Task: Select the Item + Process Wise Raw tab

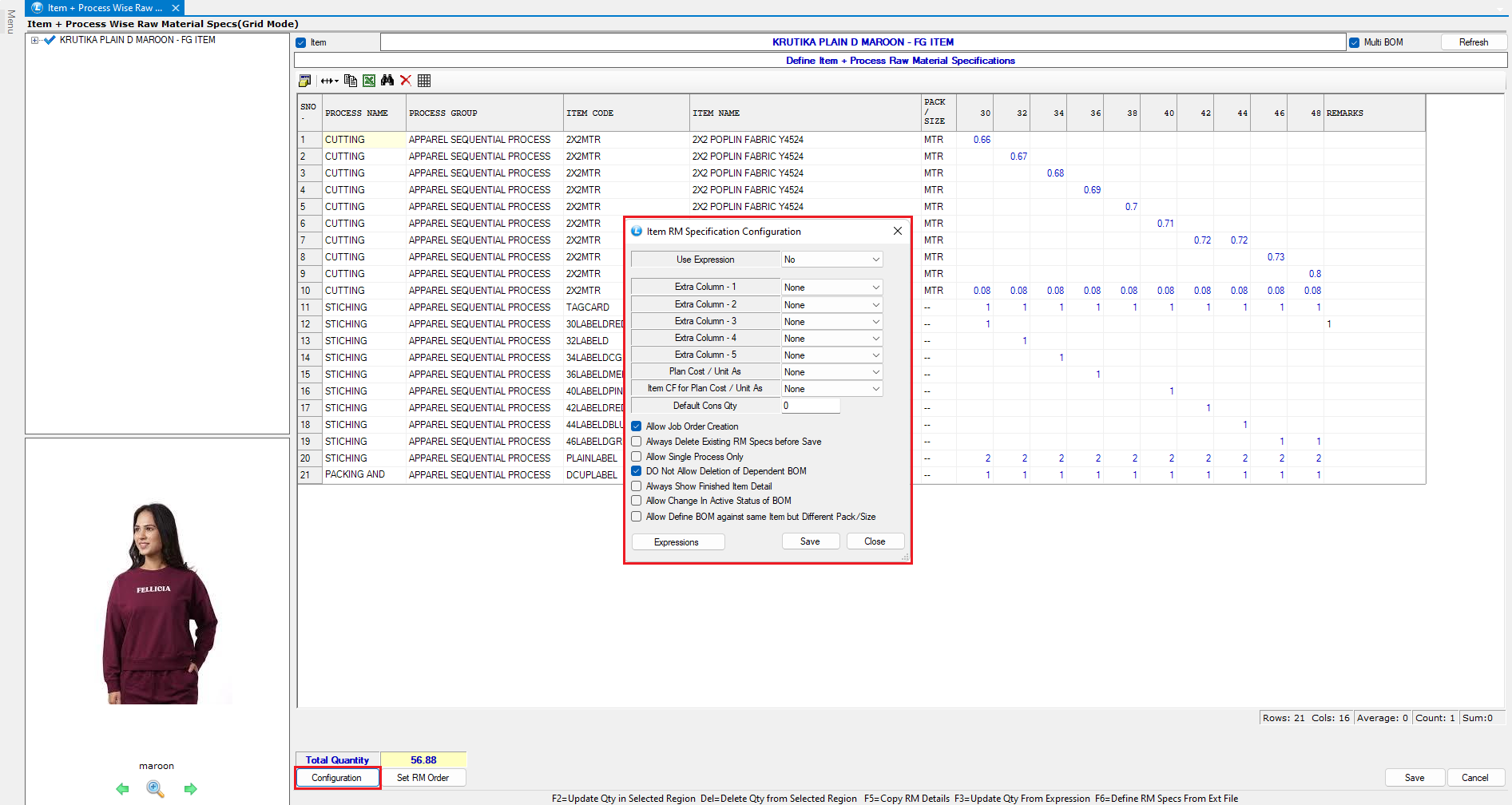Action: pos(105,8)
